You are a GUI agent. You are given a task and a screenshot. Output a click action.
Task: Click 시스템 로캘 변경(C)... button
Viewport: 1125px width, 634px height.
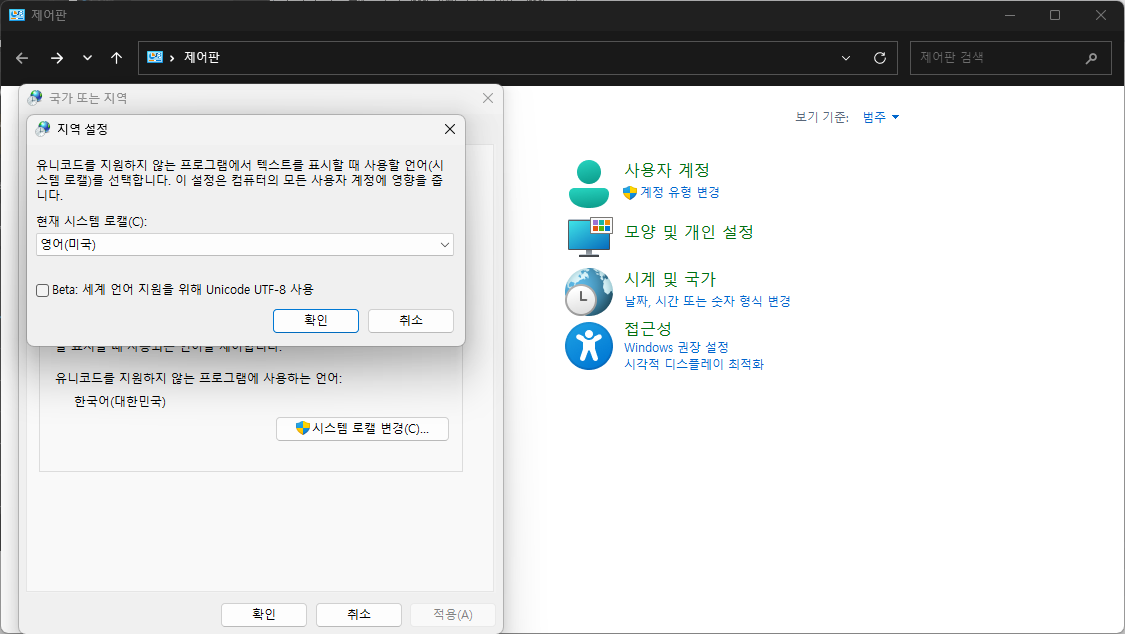pos(362,429)
